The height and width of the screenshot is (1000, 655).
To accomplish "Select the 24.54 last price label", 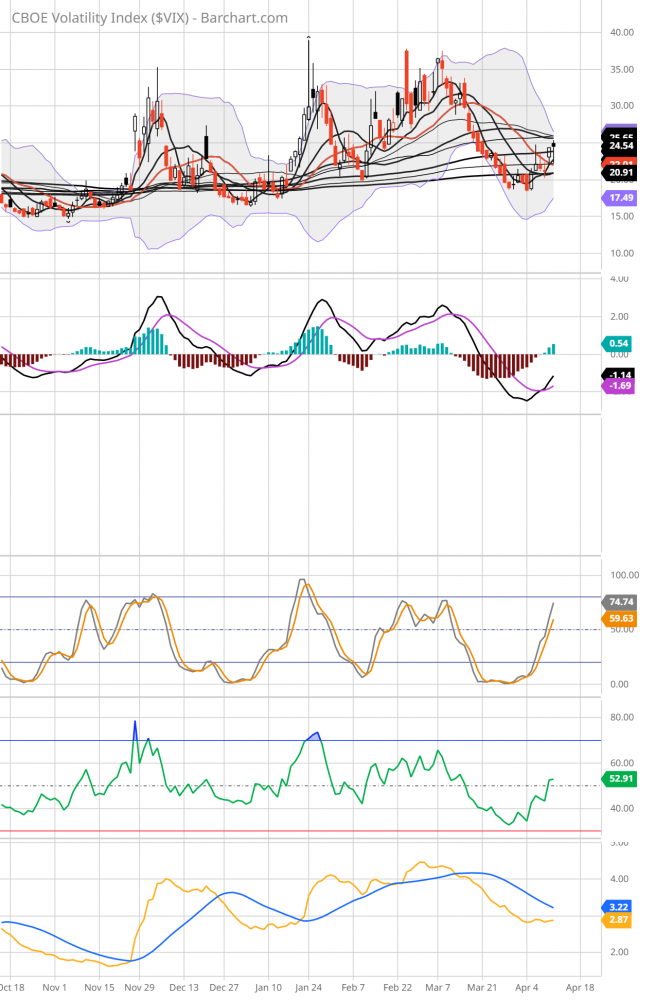I will tap(622, 146).
